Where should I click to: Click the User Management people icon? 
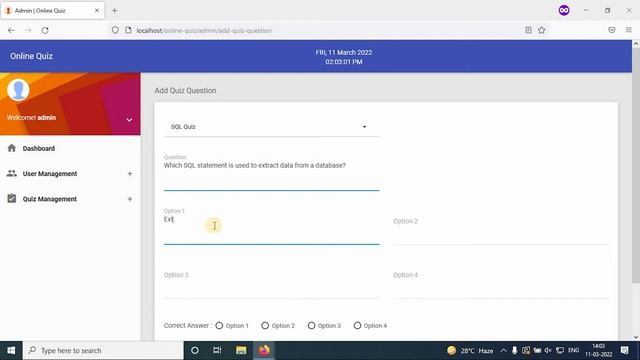11,173
